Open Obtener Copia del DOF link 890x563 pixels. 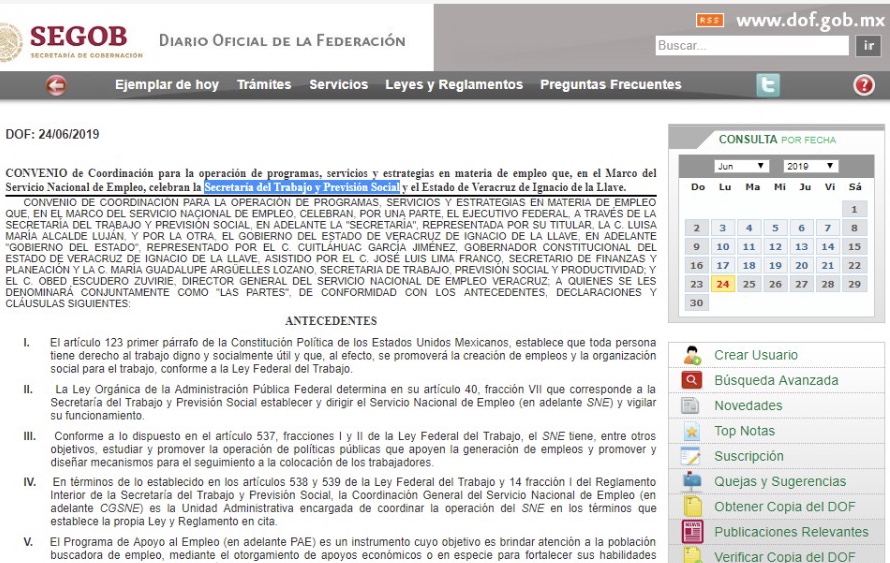point(784,507)
